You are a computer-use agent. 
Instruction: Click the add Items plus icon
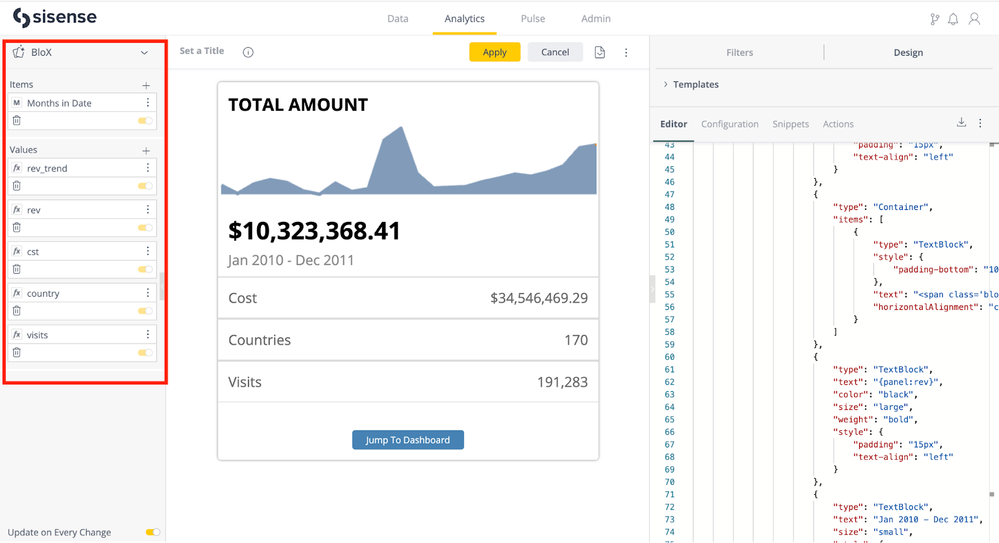[146, 86]
